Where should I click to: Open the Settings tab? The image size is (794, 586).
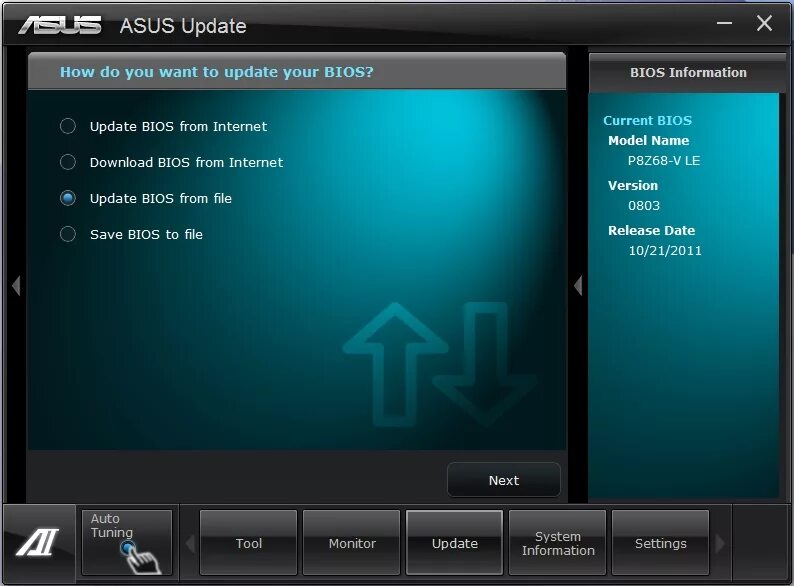pos(661,543)
